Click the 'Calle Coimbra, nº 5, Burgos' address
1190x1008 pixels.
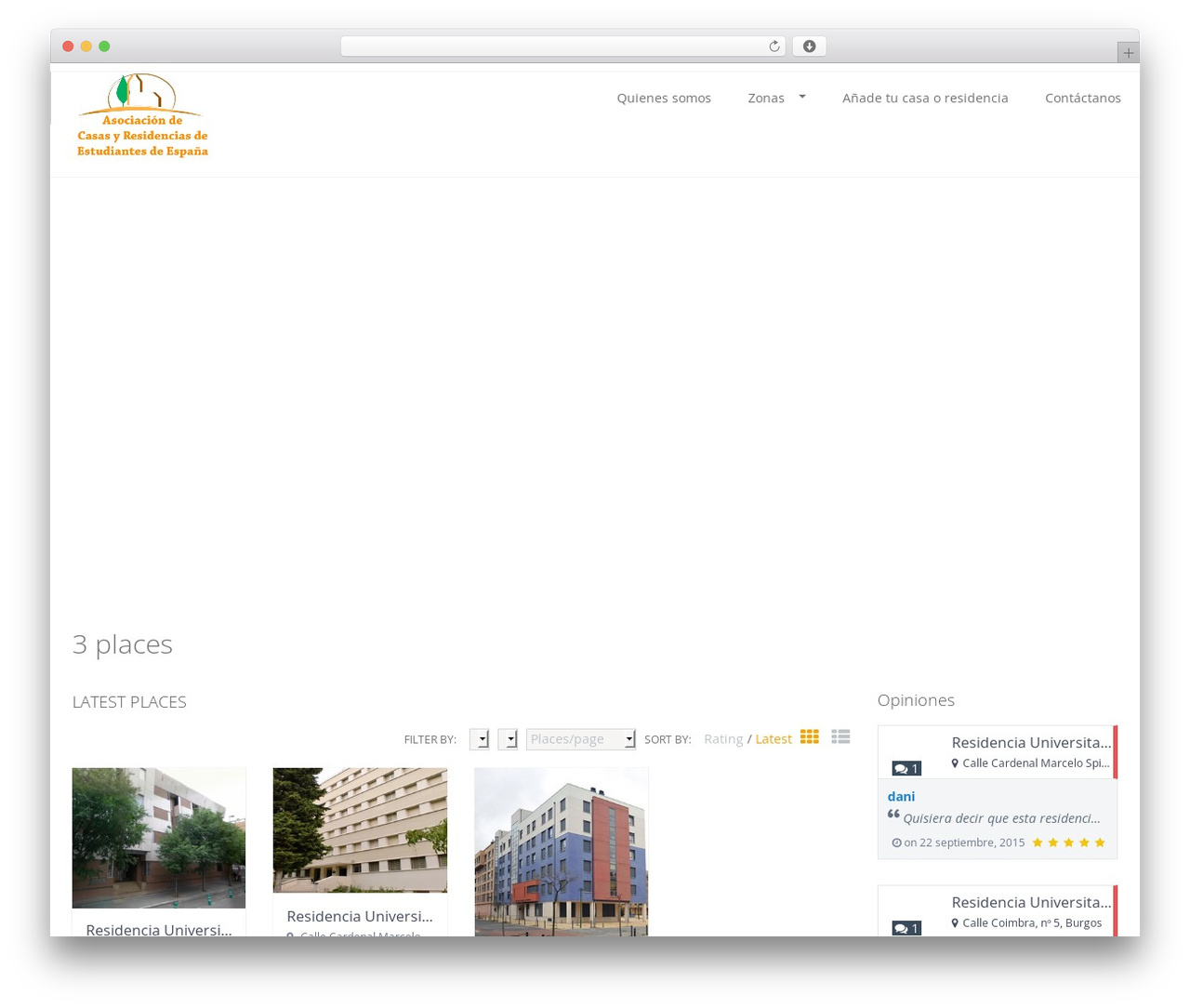click(1032, 923)
